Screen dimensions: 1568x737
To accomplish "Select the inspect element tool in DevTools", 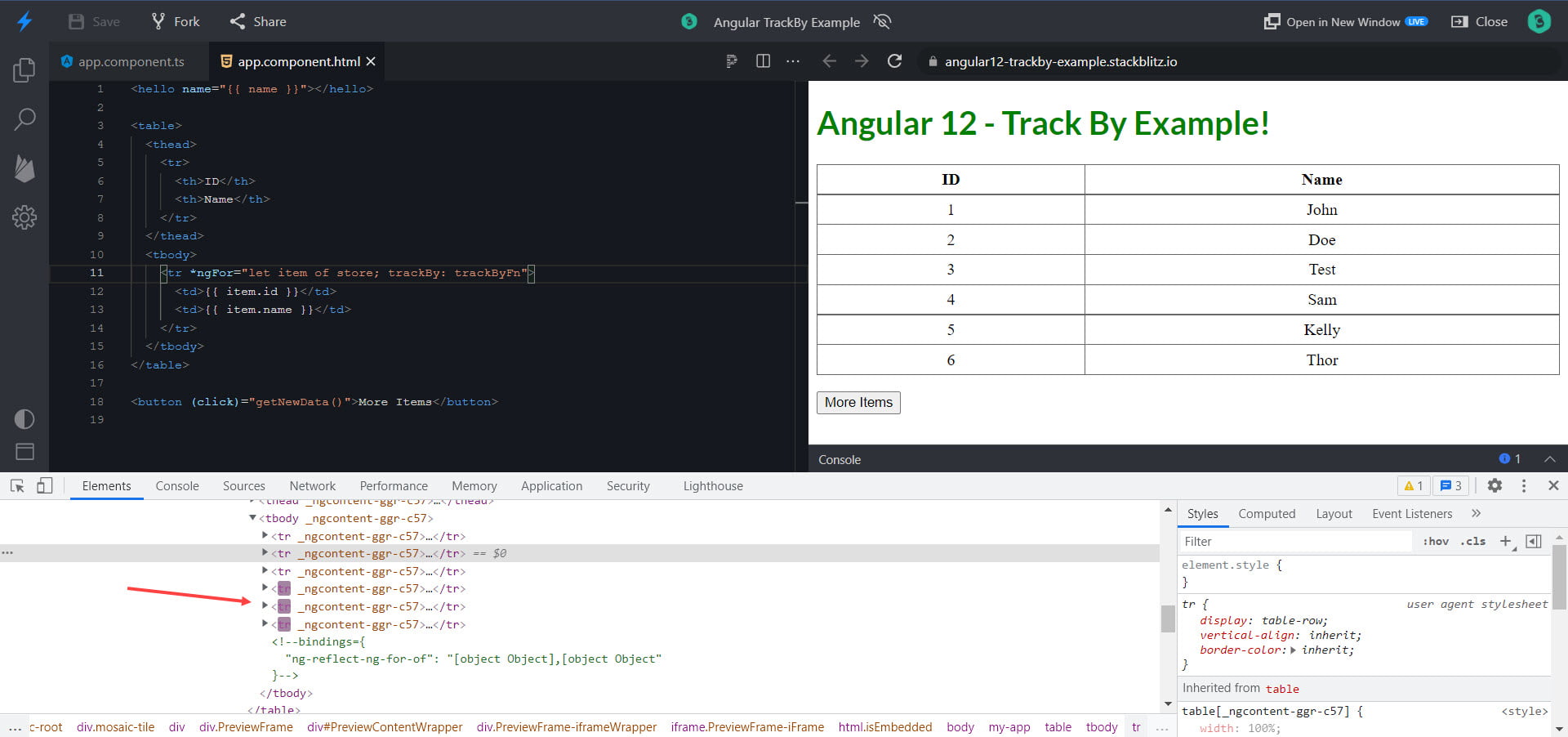I will 16,485.
